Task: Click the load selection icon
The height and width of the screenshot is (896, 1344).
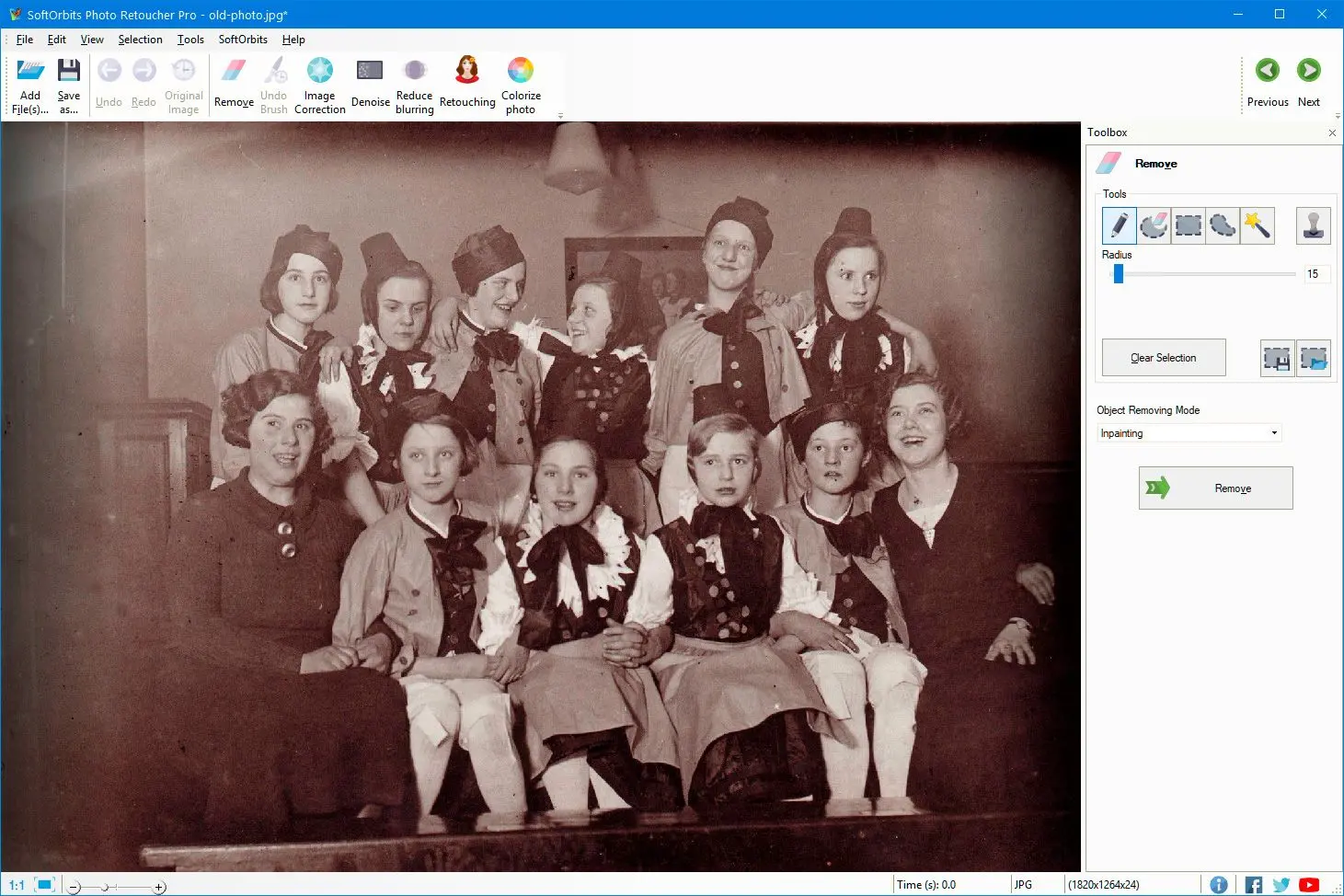Action: pyautogui.click(x=1314, y=359)
